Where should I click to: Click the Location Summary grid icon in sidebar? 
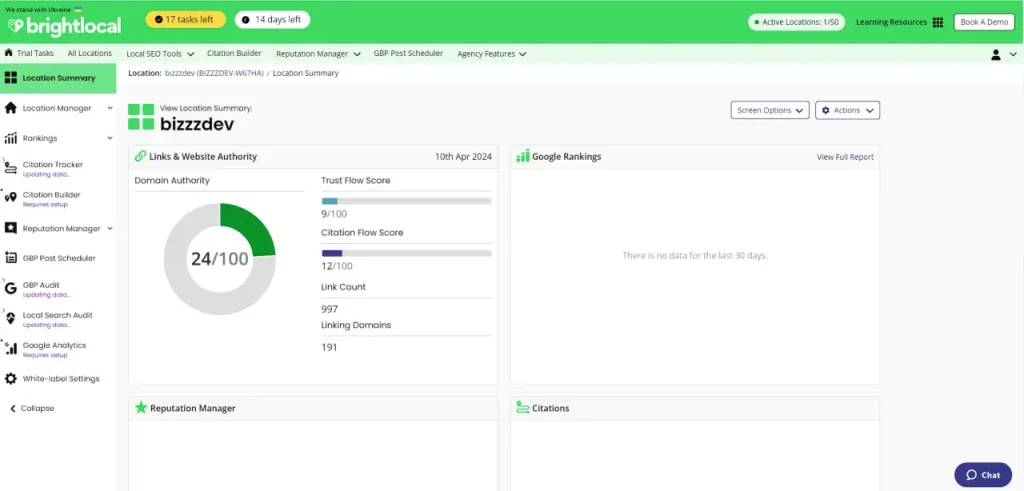pyautogui.click(x=10, y=78)
